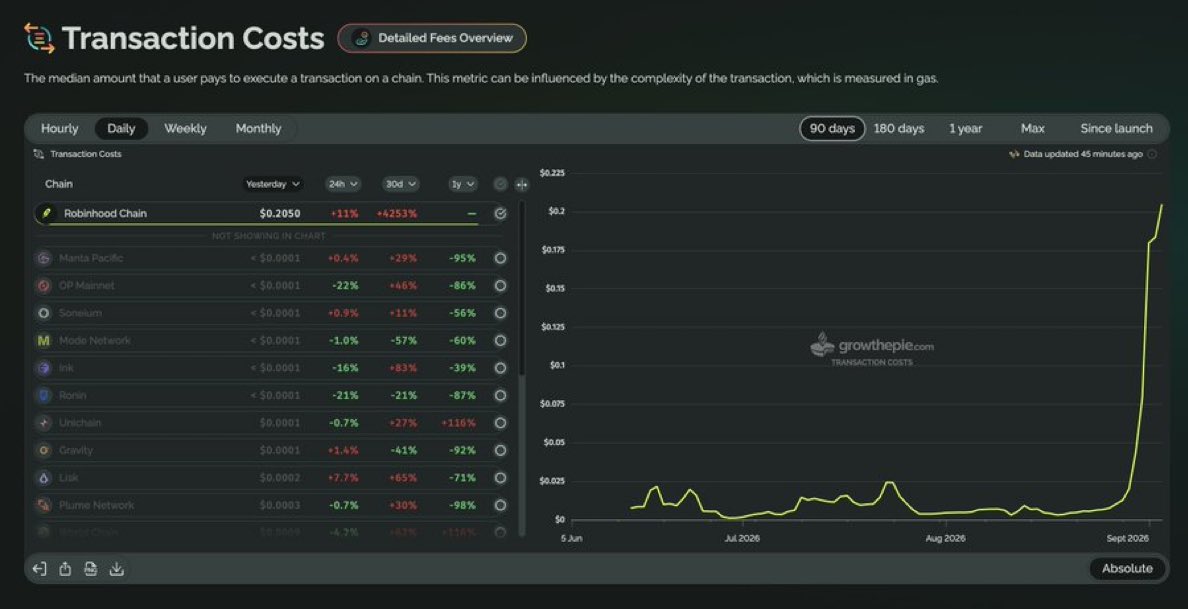Open the 1y change dropdown
This screenshot has height=609, width=1188.
point(463,184)
